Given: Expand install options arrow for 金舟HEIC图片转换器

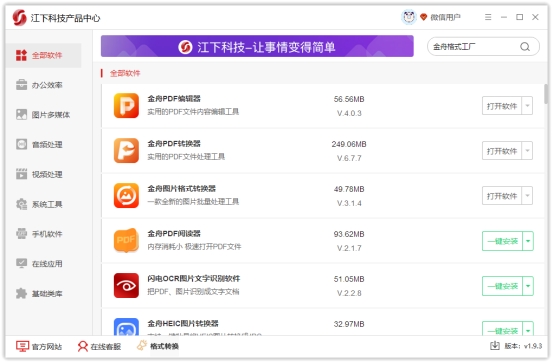Looking at the screenshot, I should [x=528, y=329].
